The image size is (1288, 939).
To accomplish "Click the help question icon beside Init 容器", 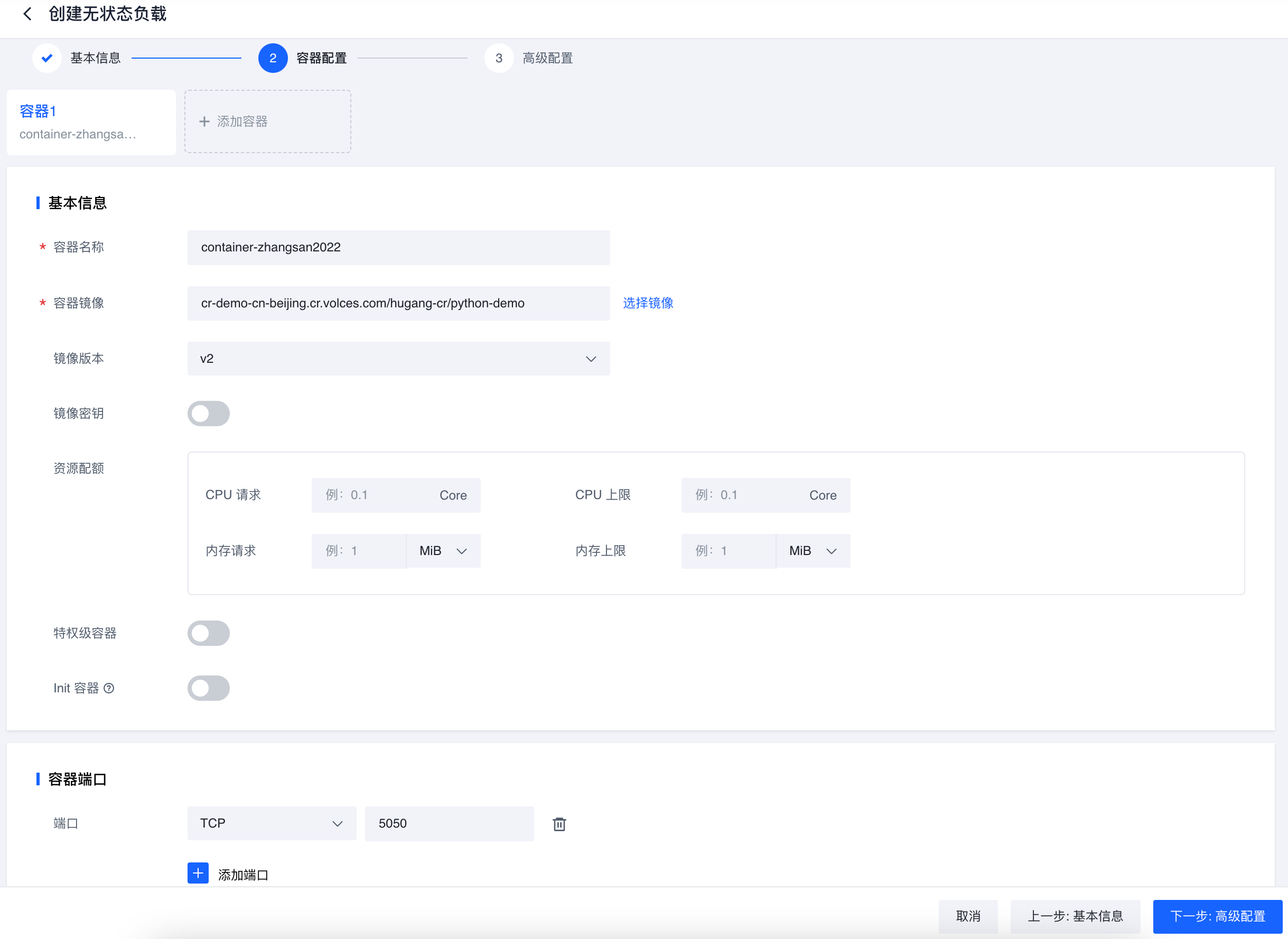I will click(x=109, y=688).
